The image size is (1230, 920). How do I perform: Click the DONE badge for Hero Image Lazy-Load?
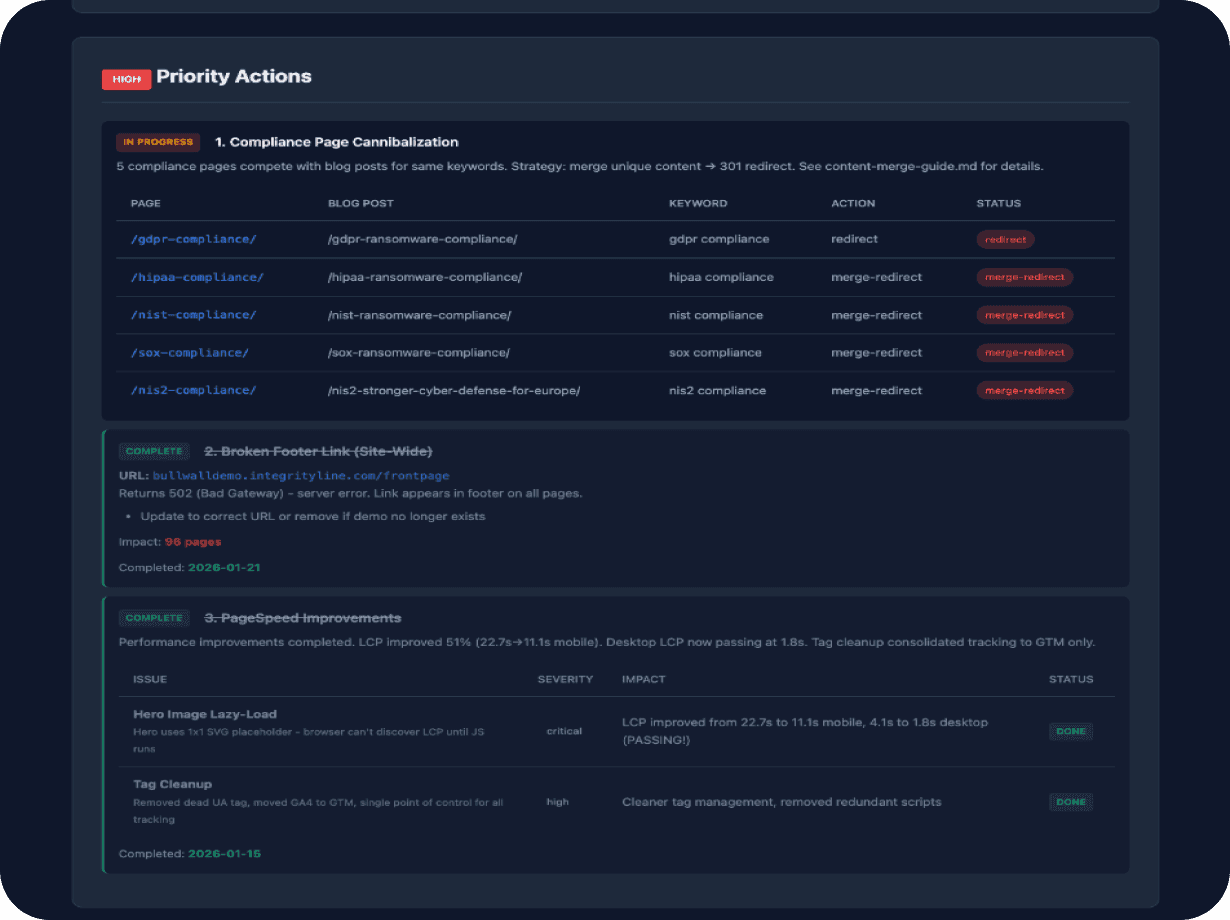tap(1070, 731)
